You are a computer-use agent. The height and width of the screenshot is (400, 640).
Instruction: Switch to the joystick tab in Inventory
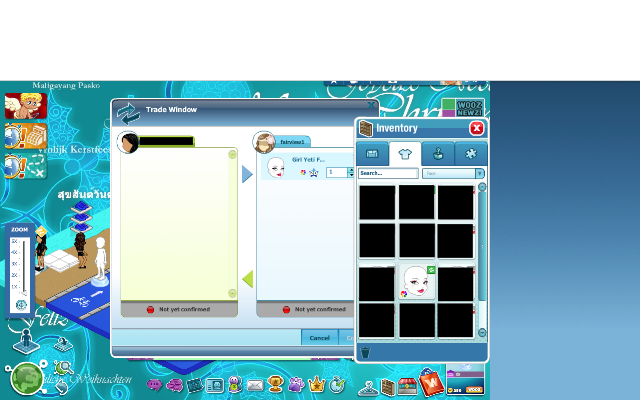tap(438, 154)
